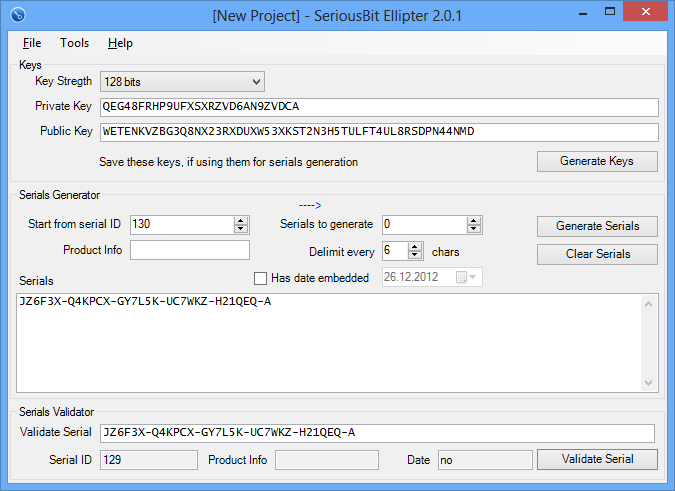This screenshot has height=491, width=675.
Task: Click the Generate Keys button
Action: click(x=597, y=161)
